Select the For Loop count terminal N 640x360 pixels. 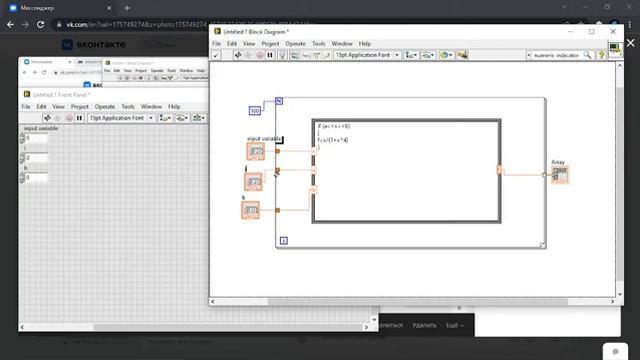click(x=279, y=101)
